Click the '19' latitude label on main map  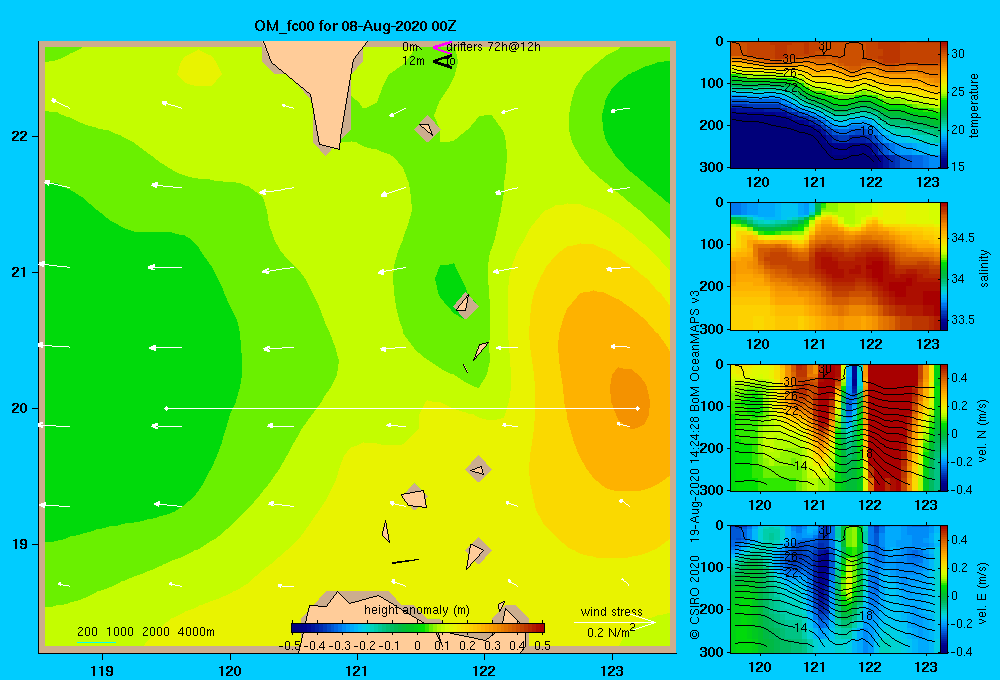click(19, 544)
